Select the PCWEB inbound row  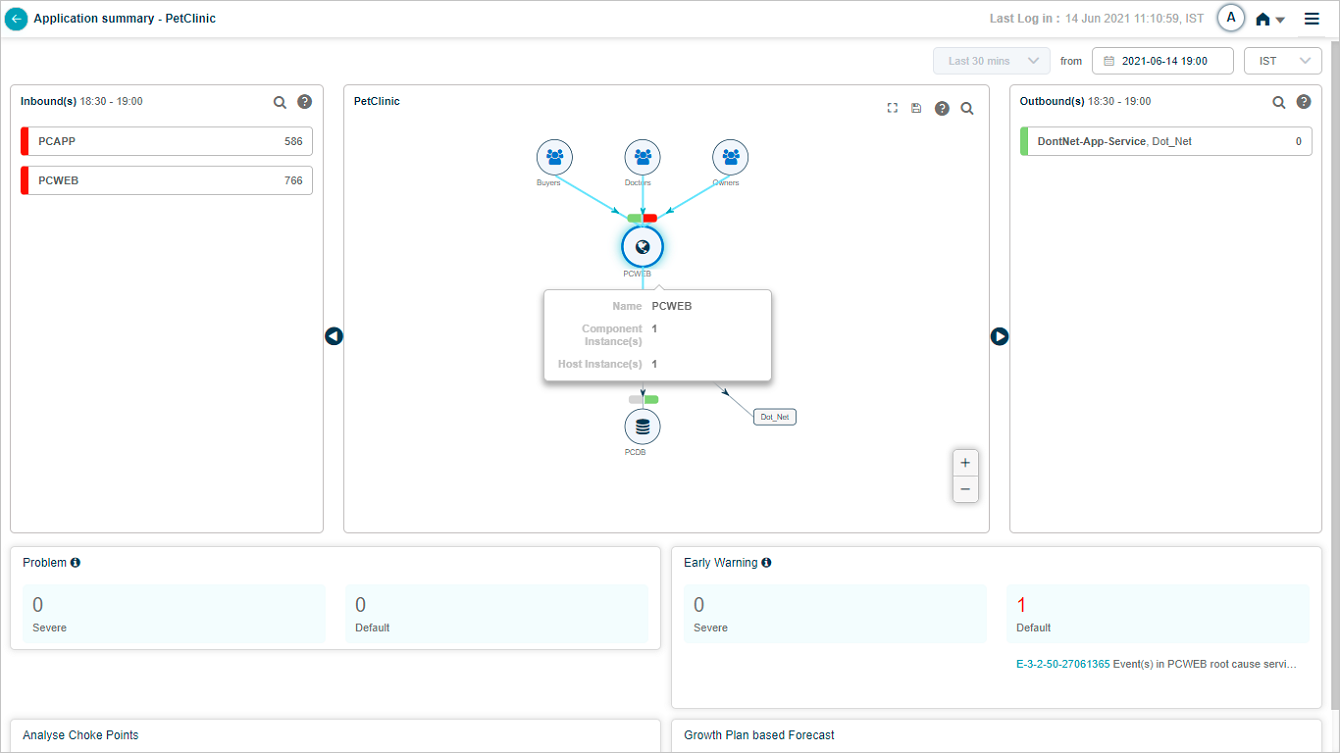coord(167,181)
